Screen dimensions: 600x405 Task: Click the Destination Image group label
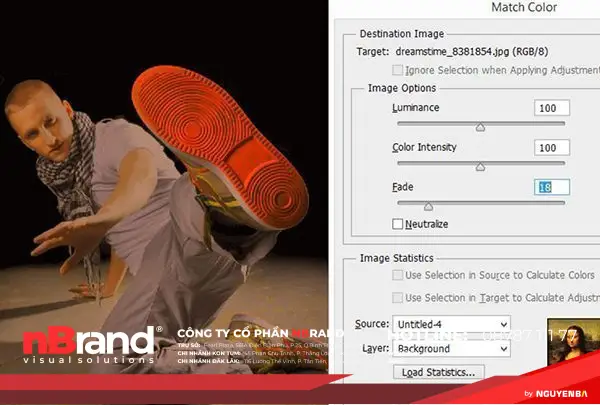point(402,34)
